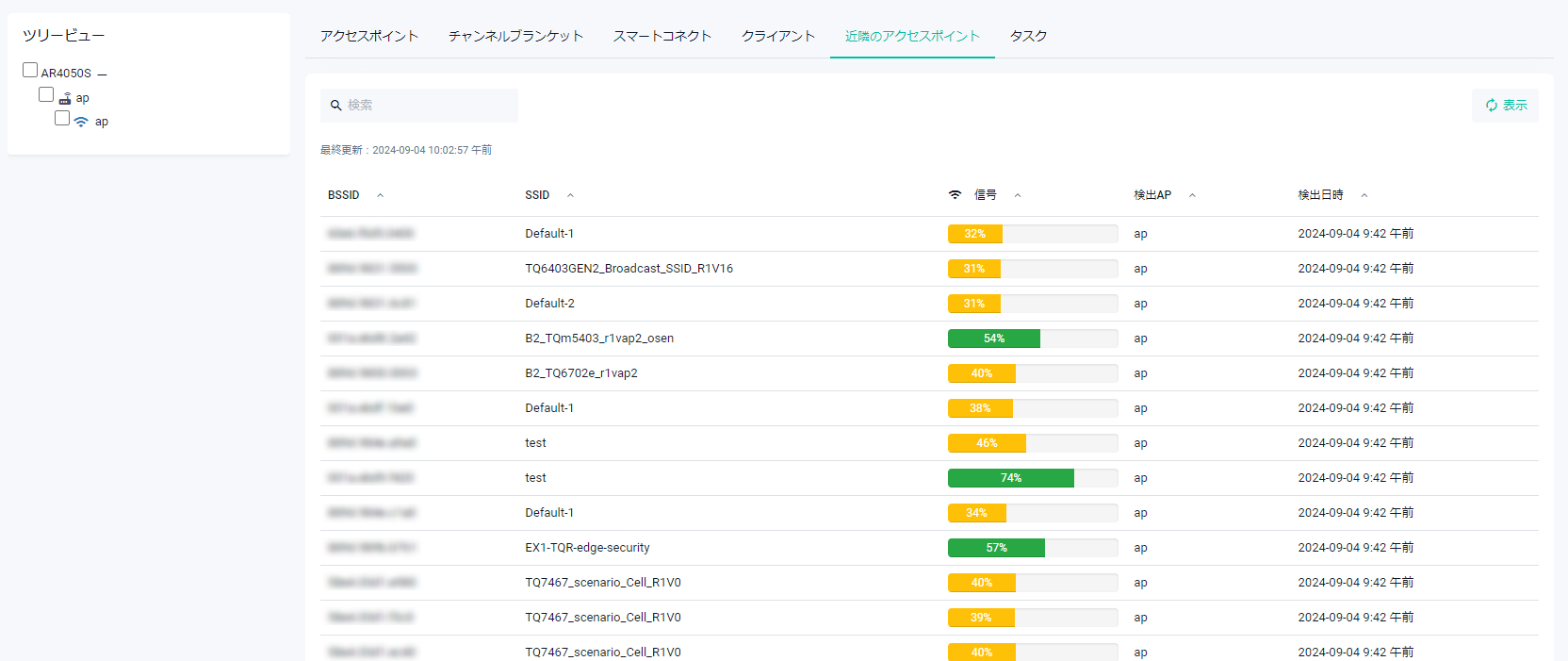Open the チャンネルブランケット tab
Screen dimensions: 1568x661
tap(515, 36)
